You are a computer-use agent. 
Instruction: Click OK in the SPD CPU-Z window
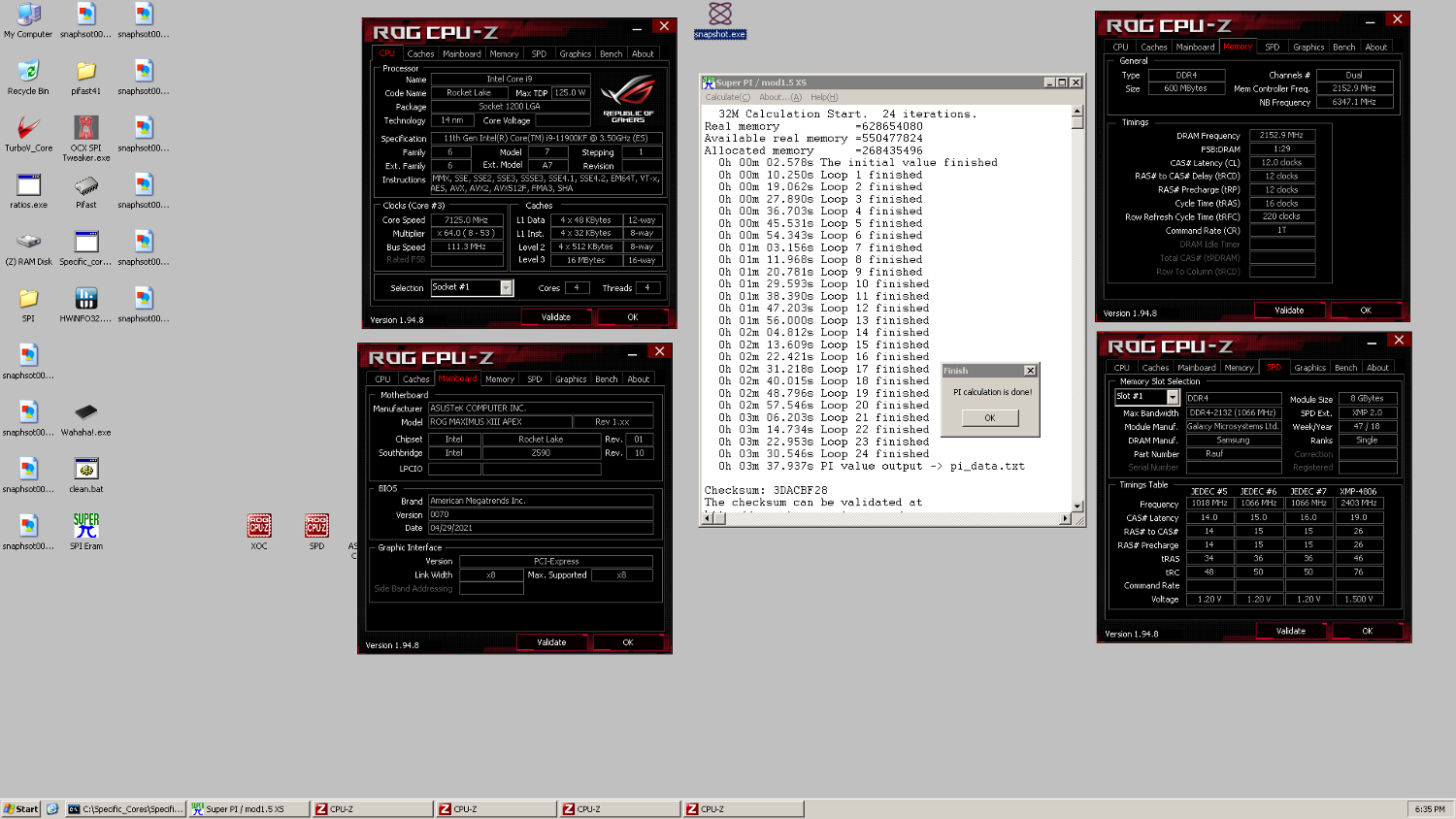(x=1368, y=631)
